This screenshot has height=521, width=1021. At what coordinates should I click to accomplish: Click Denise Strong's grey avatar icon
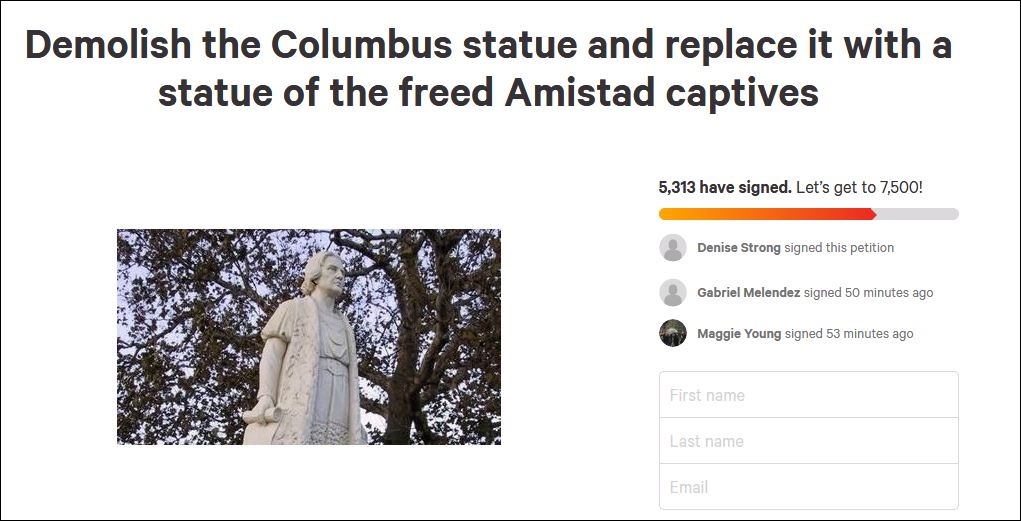point(673,247)
